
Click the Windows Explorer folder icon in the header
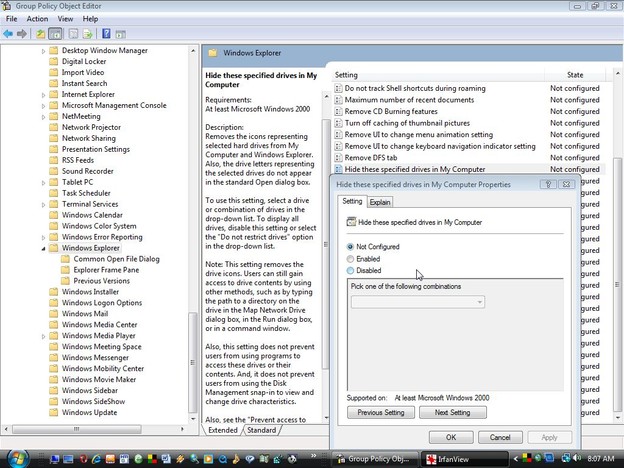[x=213, y=53]
